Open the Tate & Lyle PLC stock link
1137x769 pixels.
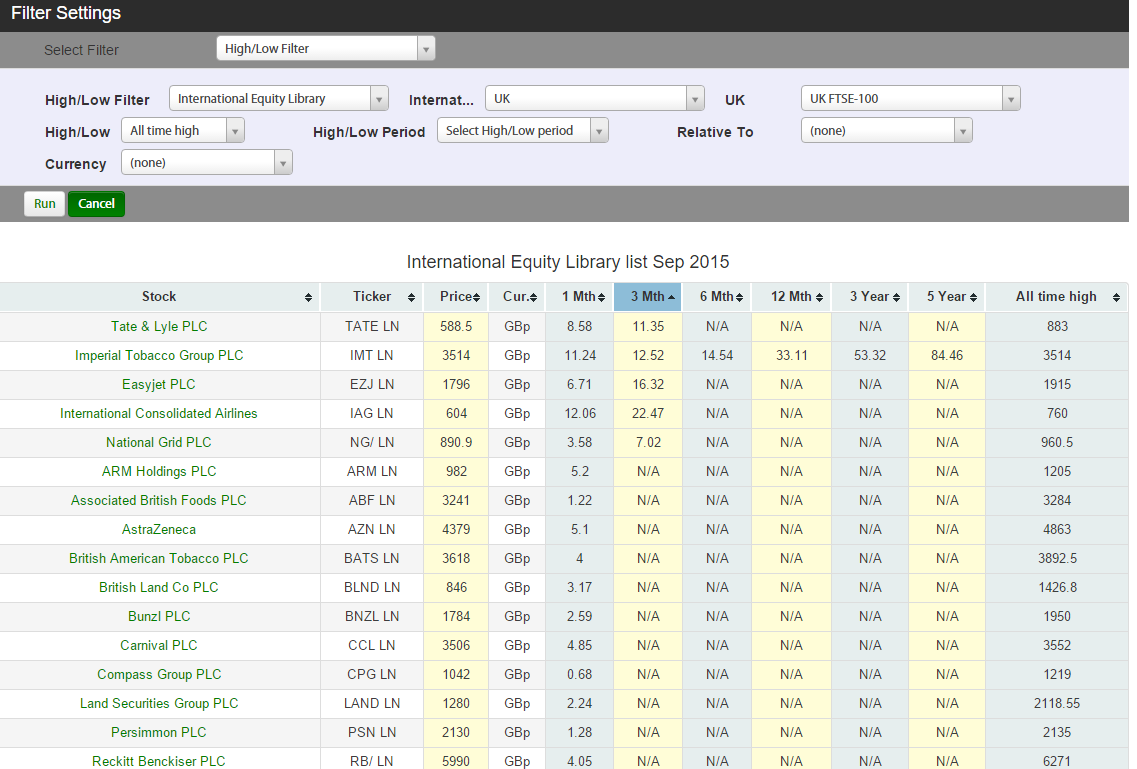(x=159, y=327)
